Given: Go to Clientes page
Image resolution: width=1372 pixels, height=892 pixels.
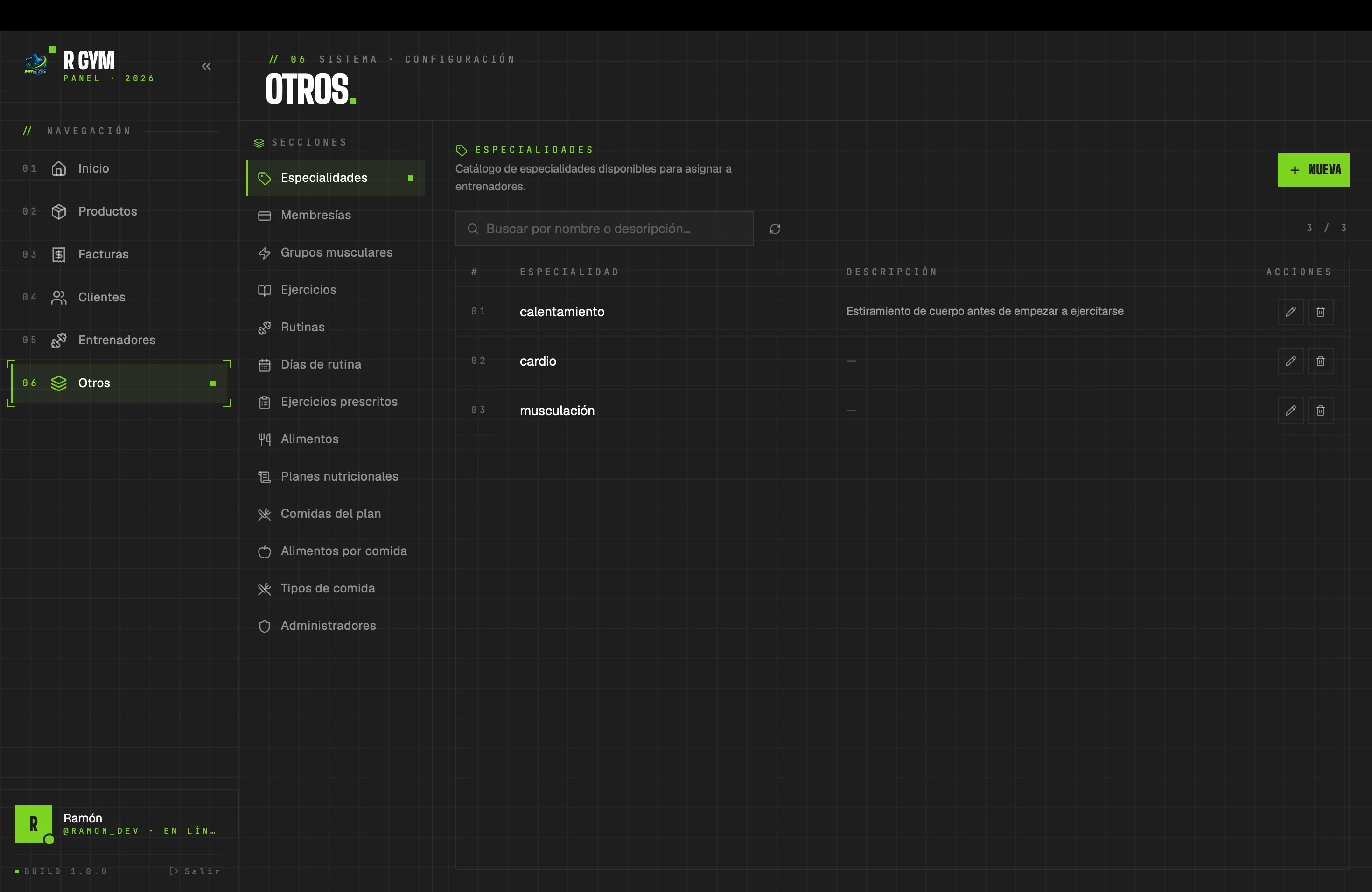Looking at the screenshot, I should [119, 297].
